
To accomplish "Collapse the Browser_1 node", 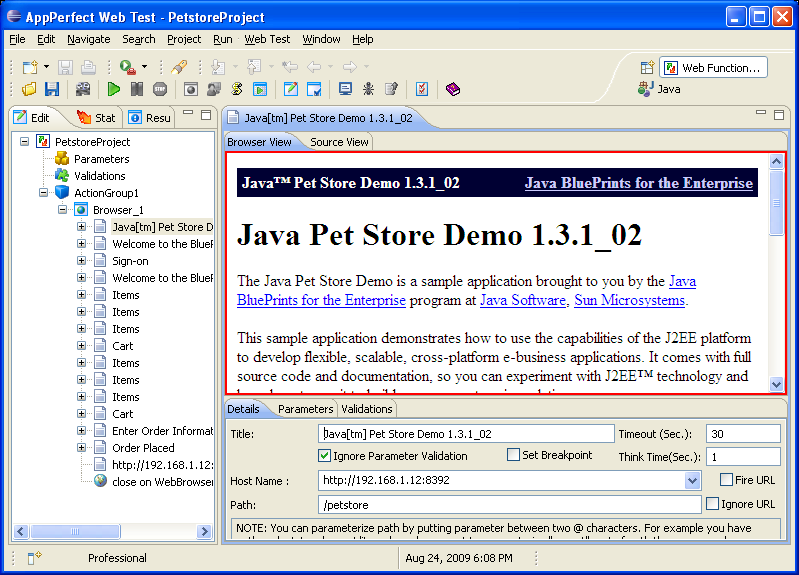I will click(62, 210).
